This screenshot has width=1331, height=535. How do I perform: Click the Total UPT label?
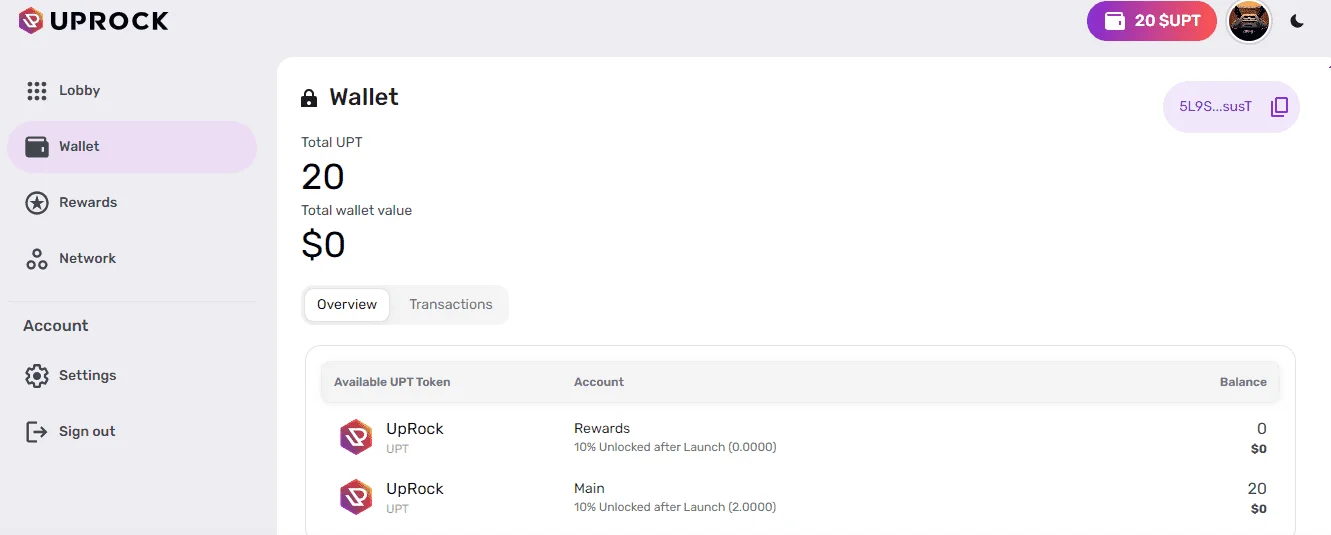[x=332, y=143]
